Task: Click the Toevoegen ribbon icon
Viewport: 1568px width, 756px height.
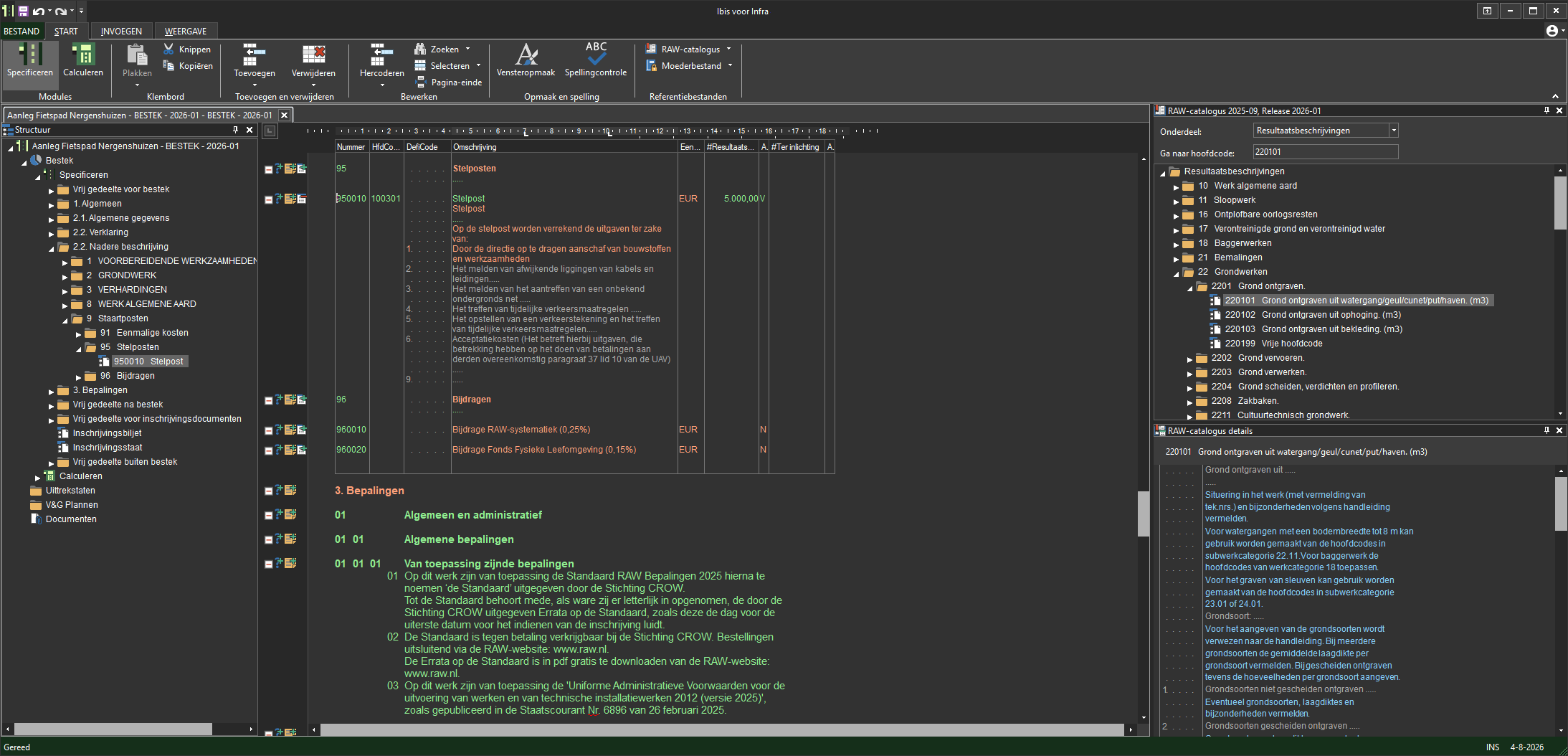Action: click(255, 55)
